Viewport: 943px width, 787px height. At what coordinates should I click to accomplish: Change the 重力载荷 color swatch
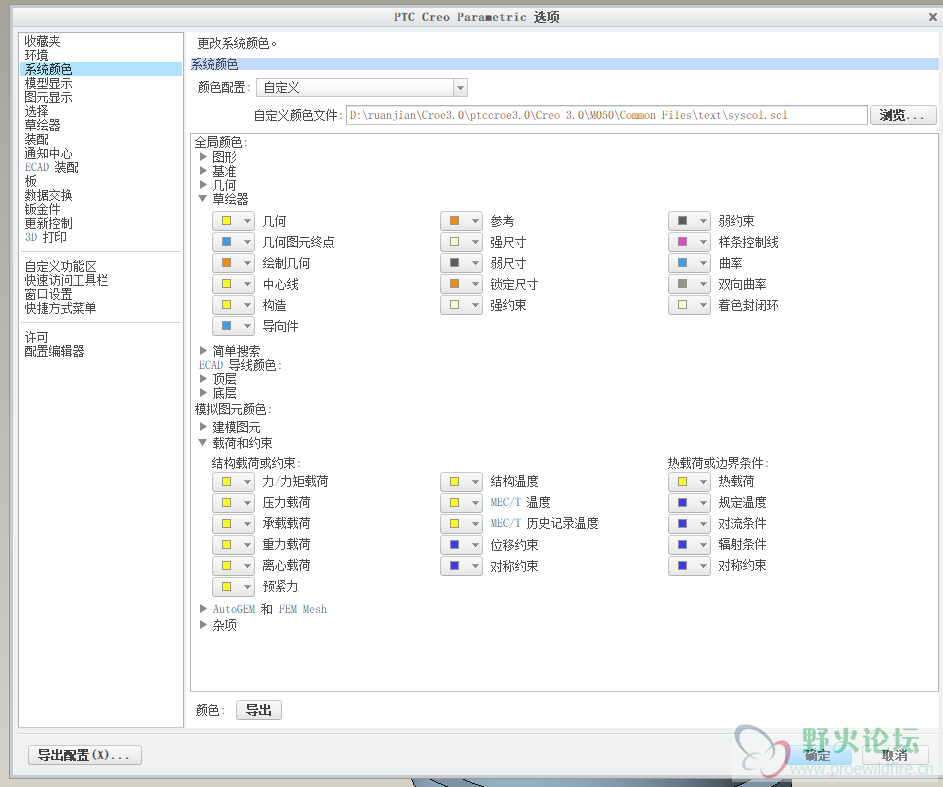tap(233, 545)
